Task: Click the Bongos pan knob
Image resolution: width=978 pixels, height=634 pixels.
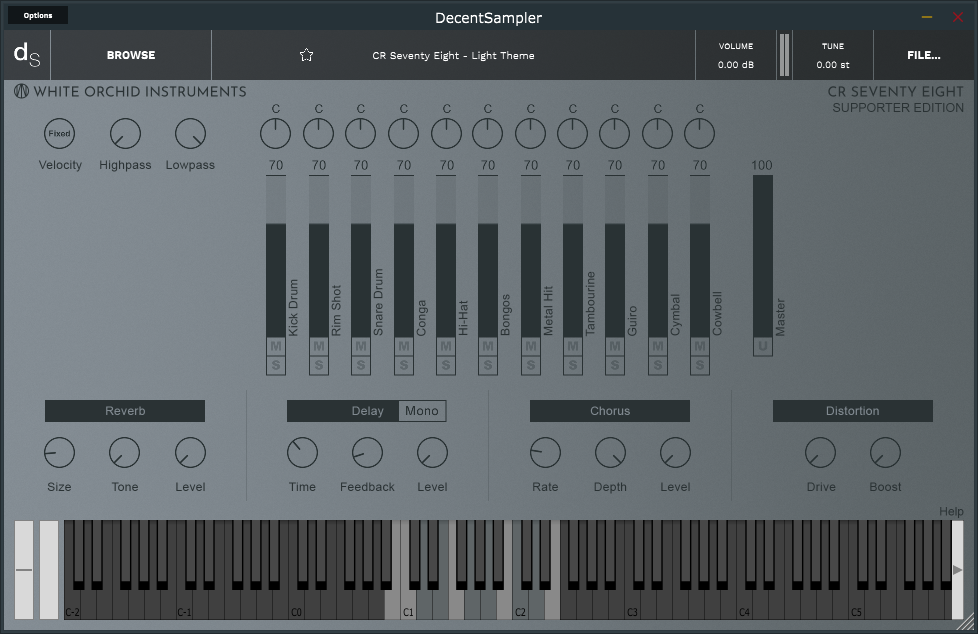Action: coord(488,134)
